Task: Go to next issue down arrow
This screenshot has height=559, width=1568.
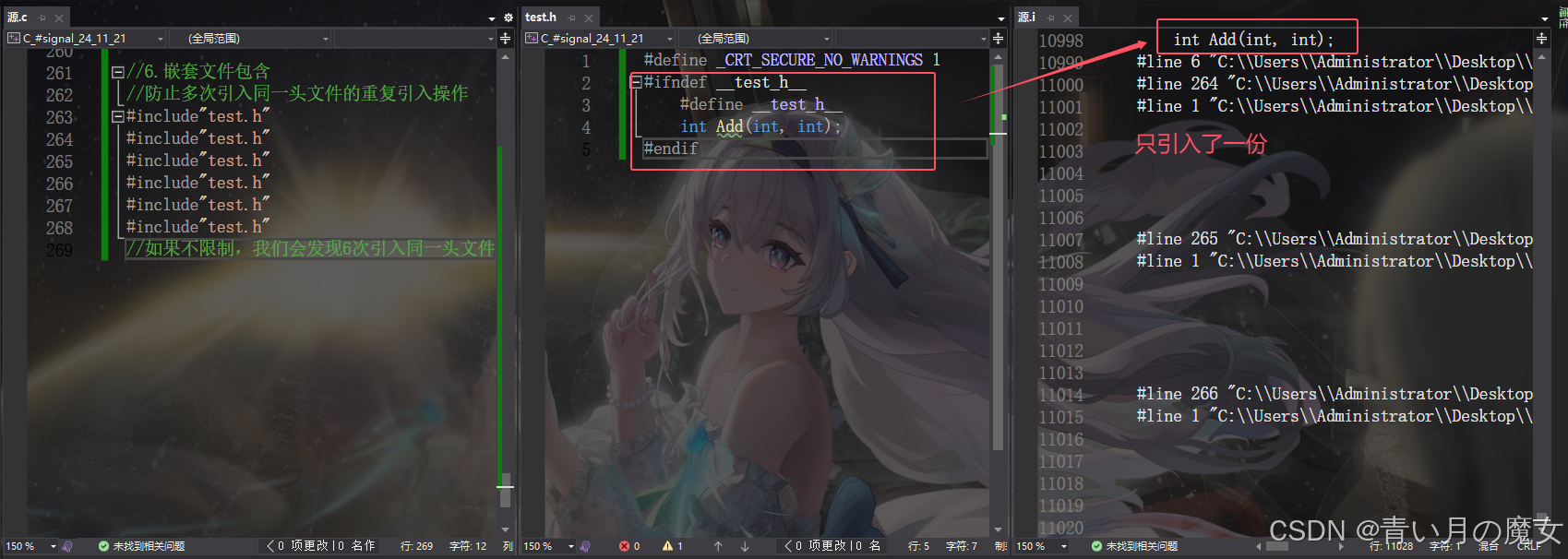Action: coord(745,546)
